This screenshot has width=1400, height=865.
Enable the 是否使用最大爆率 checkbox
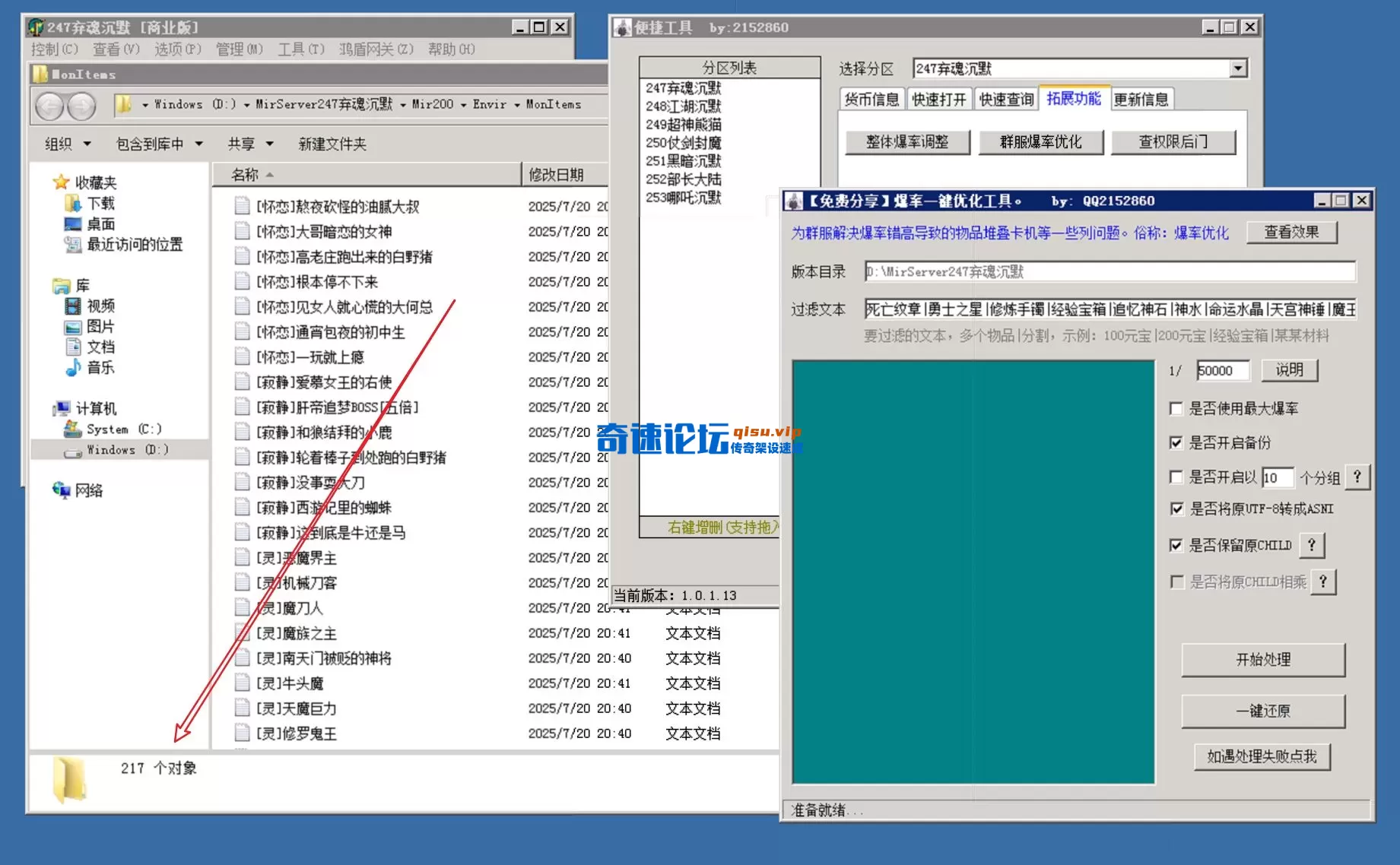coord(1176,408)
